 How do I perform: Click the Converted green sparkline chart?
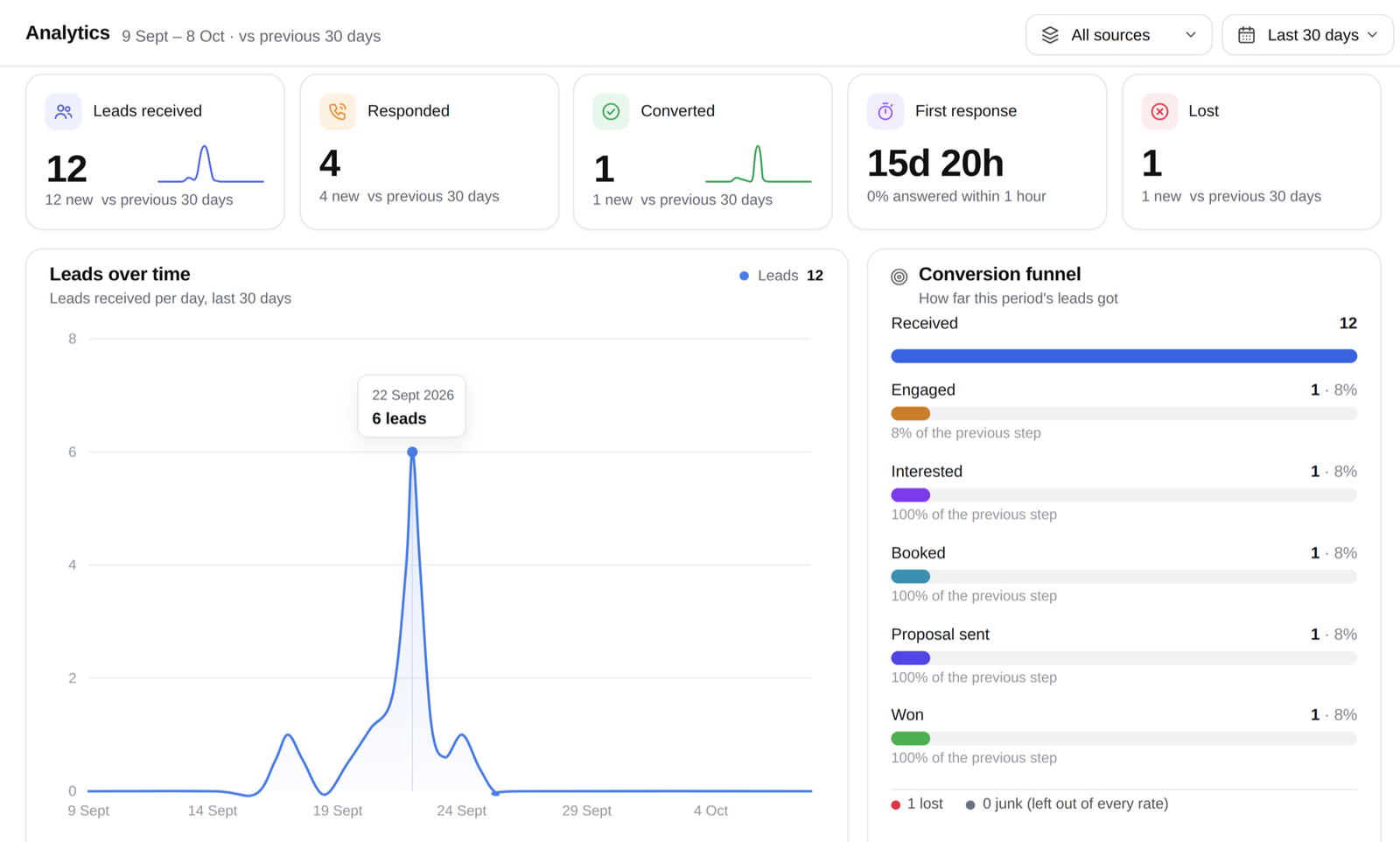[759, 164]
